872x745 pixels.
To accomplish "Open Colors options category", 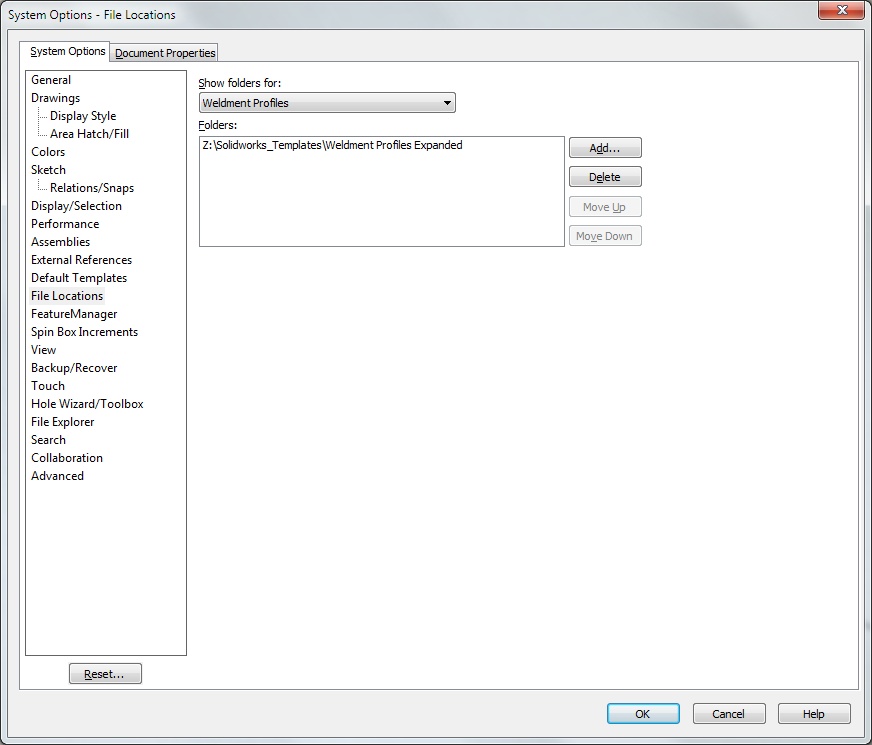I will [x=48, y=152].
